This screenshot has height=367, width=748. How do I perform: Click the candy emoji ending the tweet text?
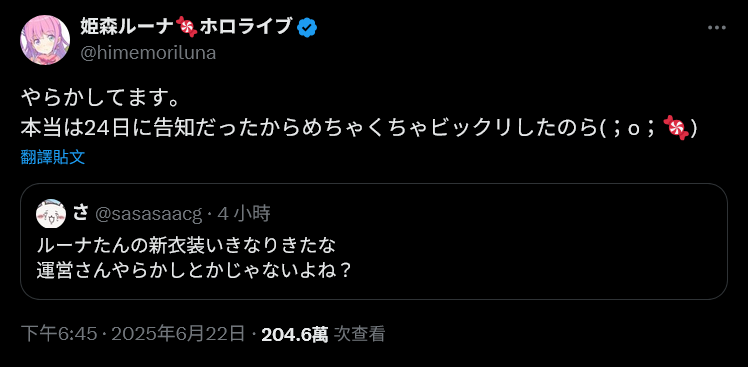[x=676, y=128]
